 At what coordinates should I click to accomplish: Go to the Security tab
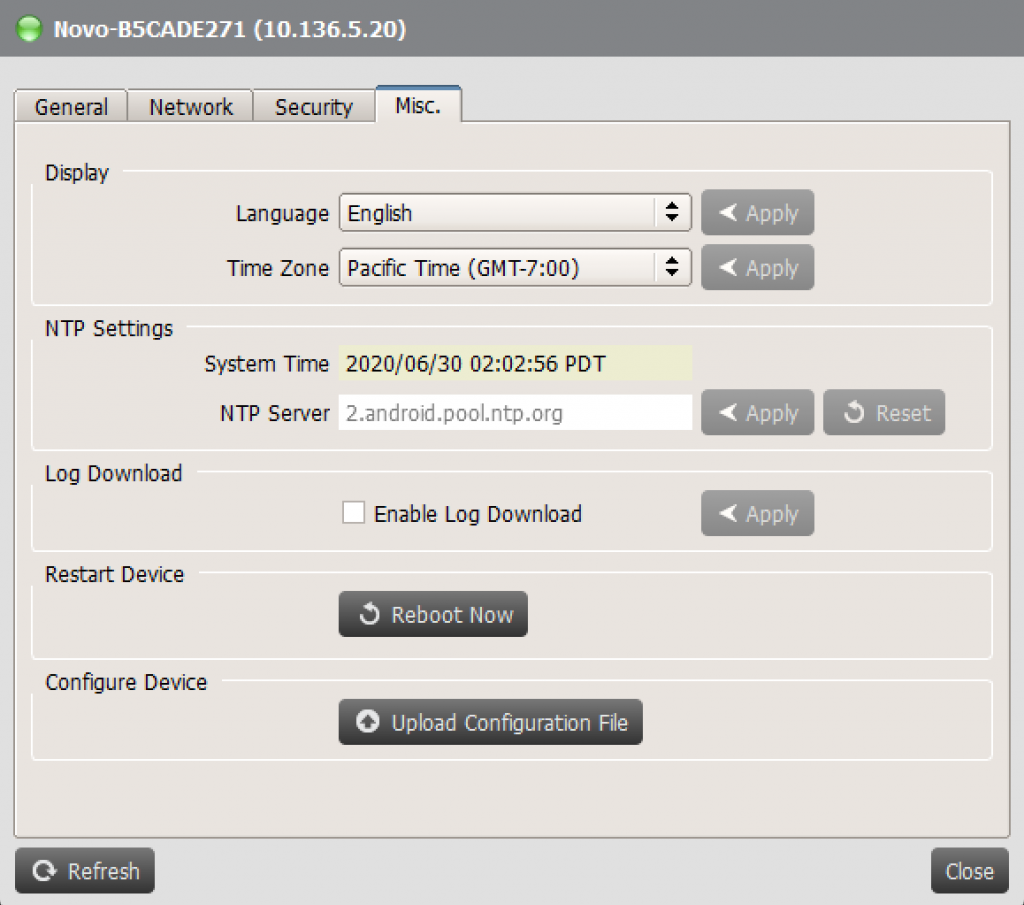(x=313, y=106)
